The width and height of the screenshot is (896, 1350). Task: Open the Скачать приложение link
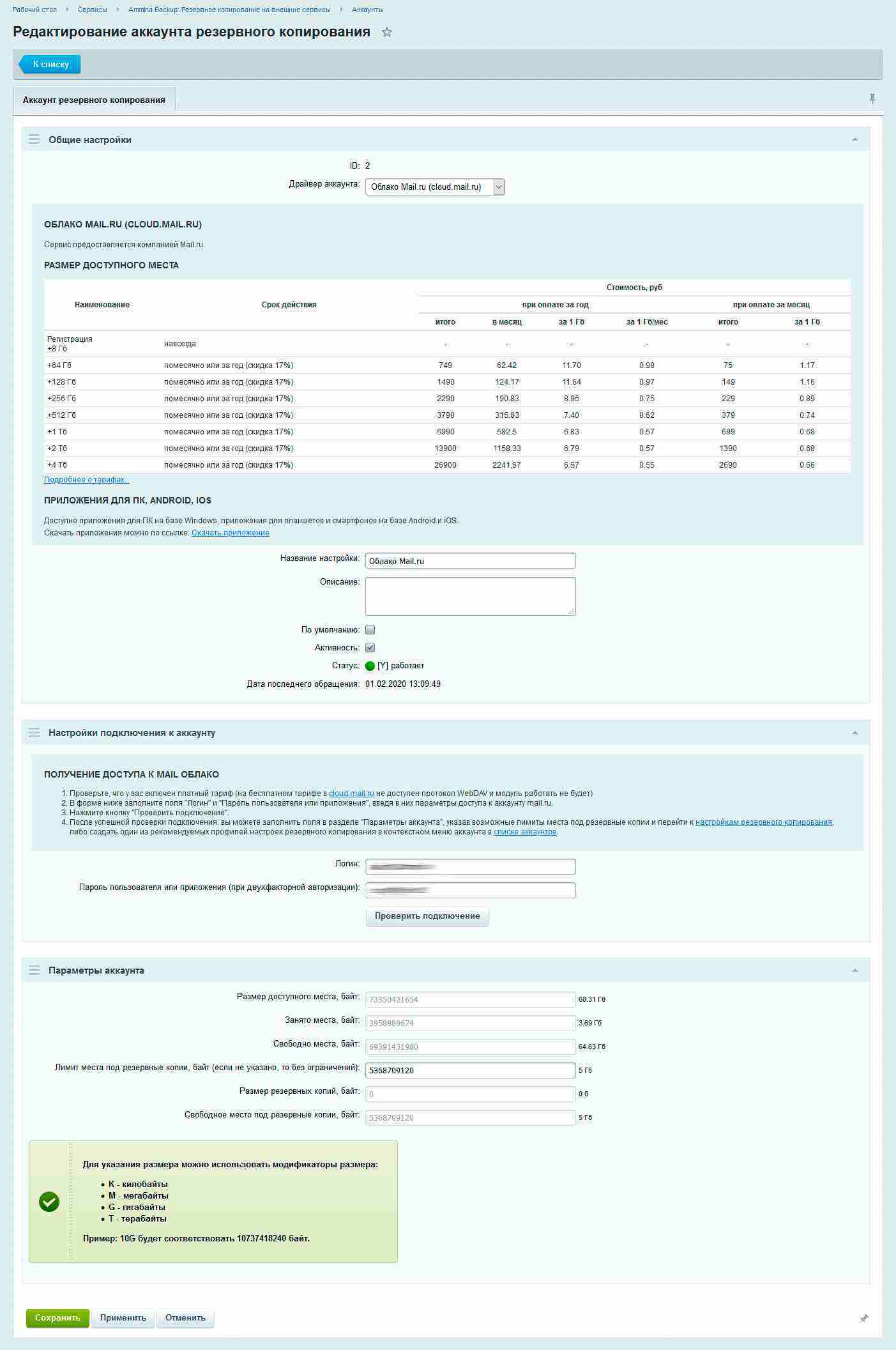[230, 533]
